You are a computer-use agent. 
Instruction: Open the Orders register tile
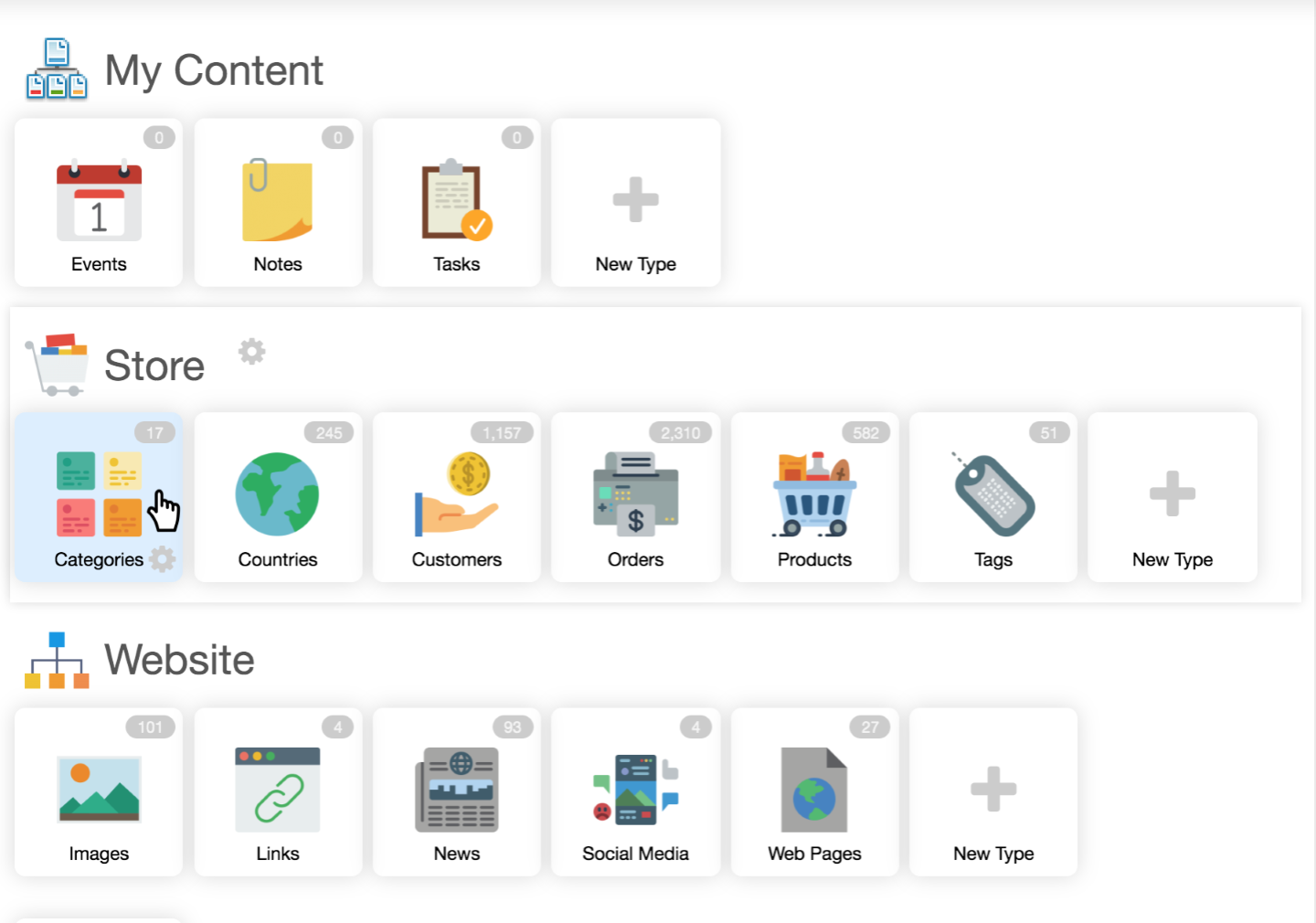[x=635, y=497]
